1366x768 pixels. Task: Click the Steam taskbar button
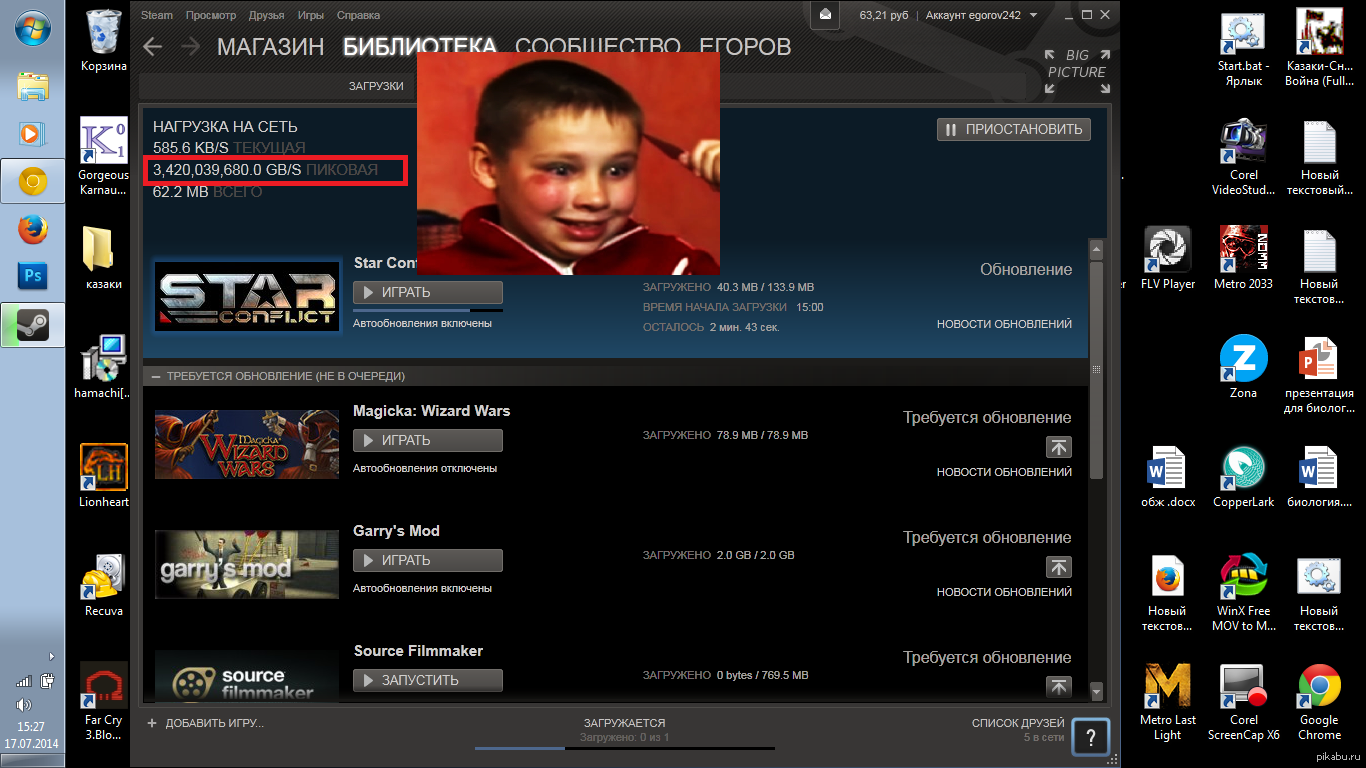(33, 325)
